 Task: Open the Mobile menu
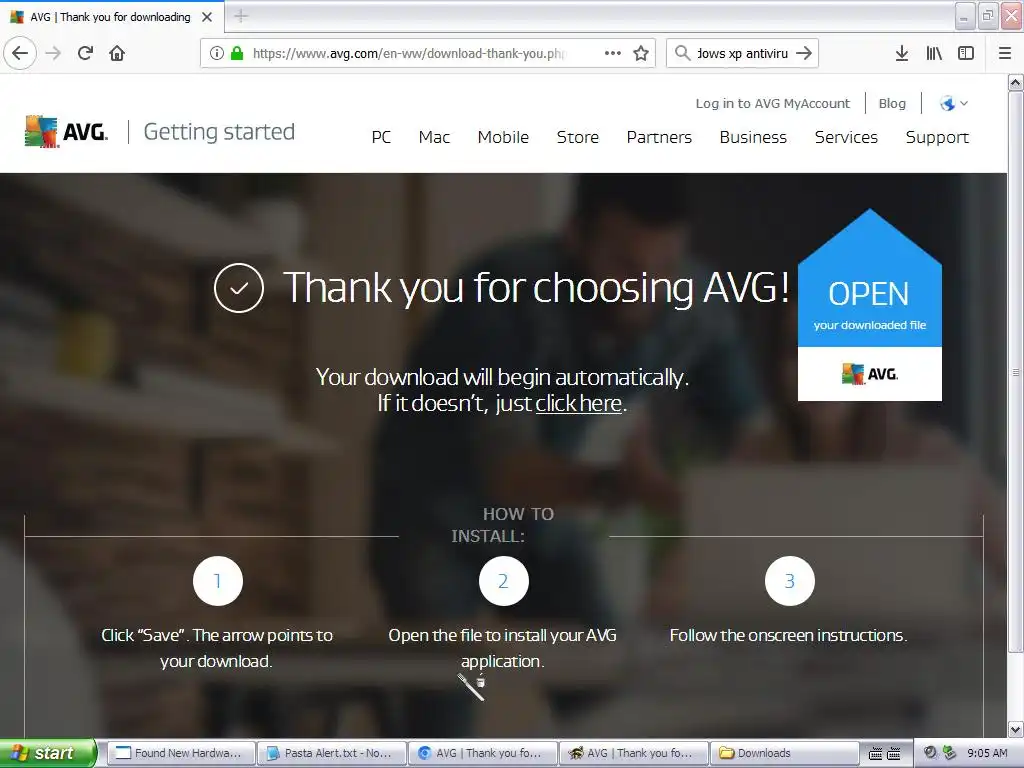[503, 137]
